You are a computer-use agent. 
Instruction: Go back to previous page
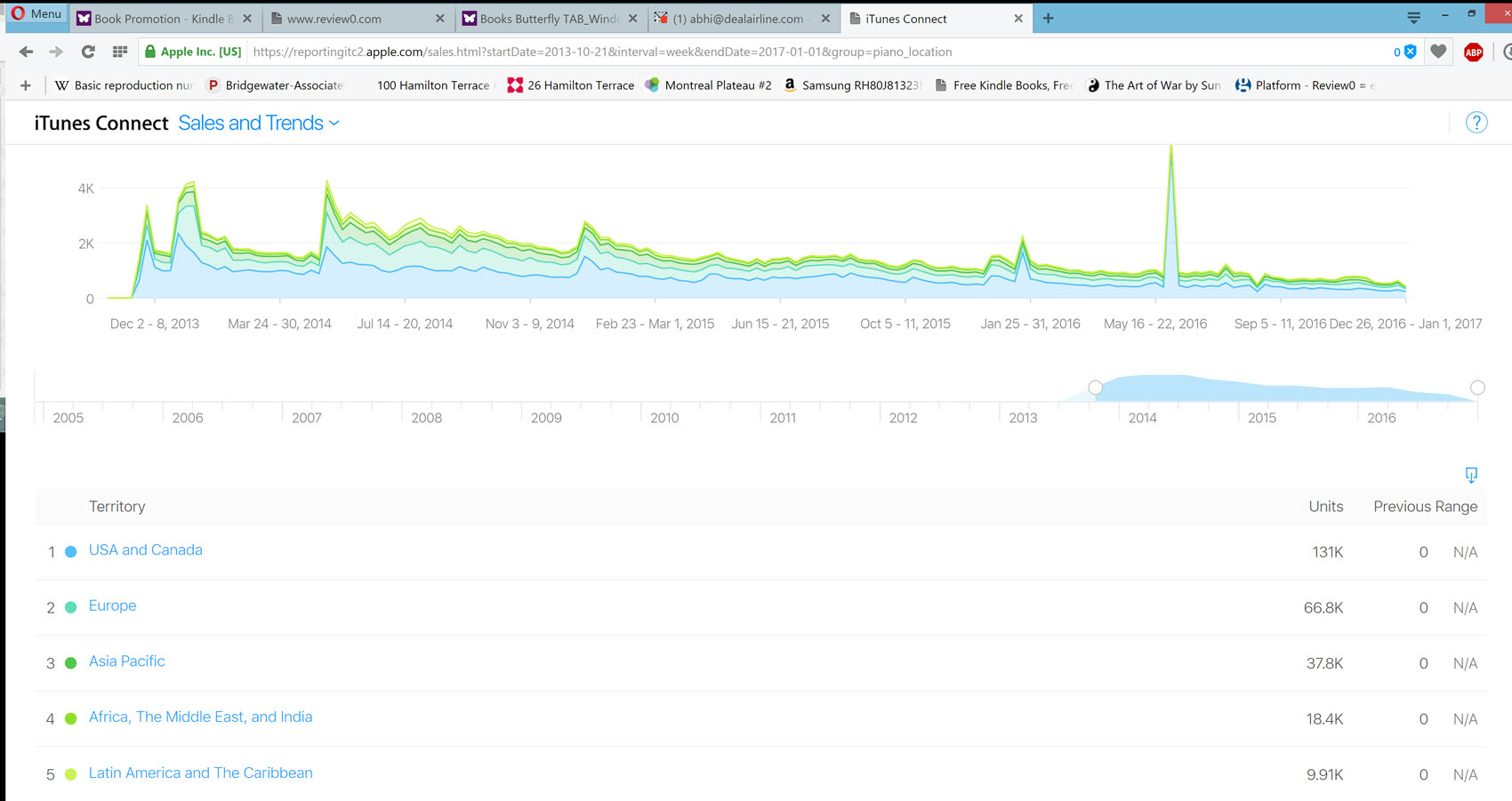pyautogui.click(x=26, y=52)
